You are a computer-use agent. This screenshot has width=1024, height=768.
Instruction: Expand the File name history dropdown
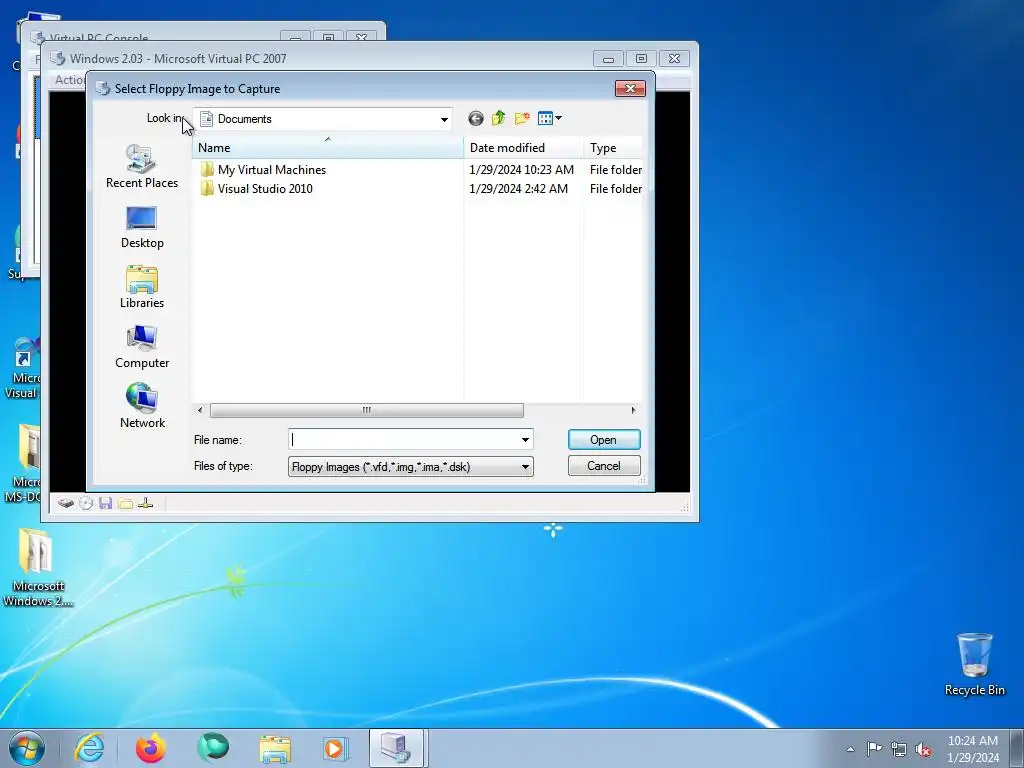(525, 440)
